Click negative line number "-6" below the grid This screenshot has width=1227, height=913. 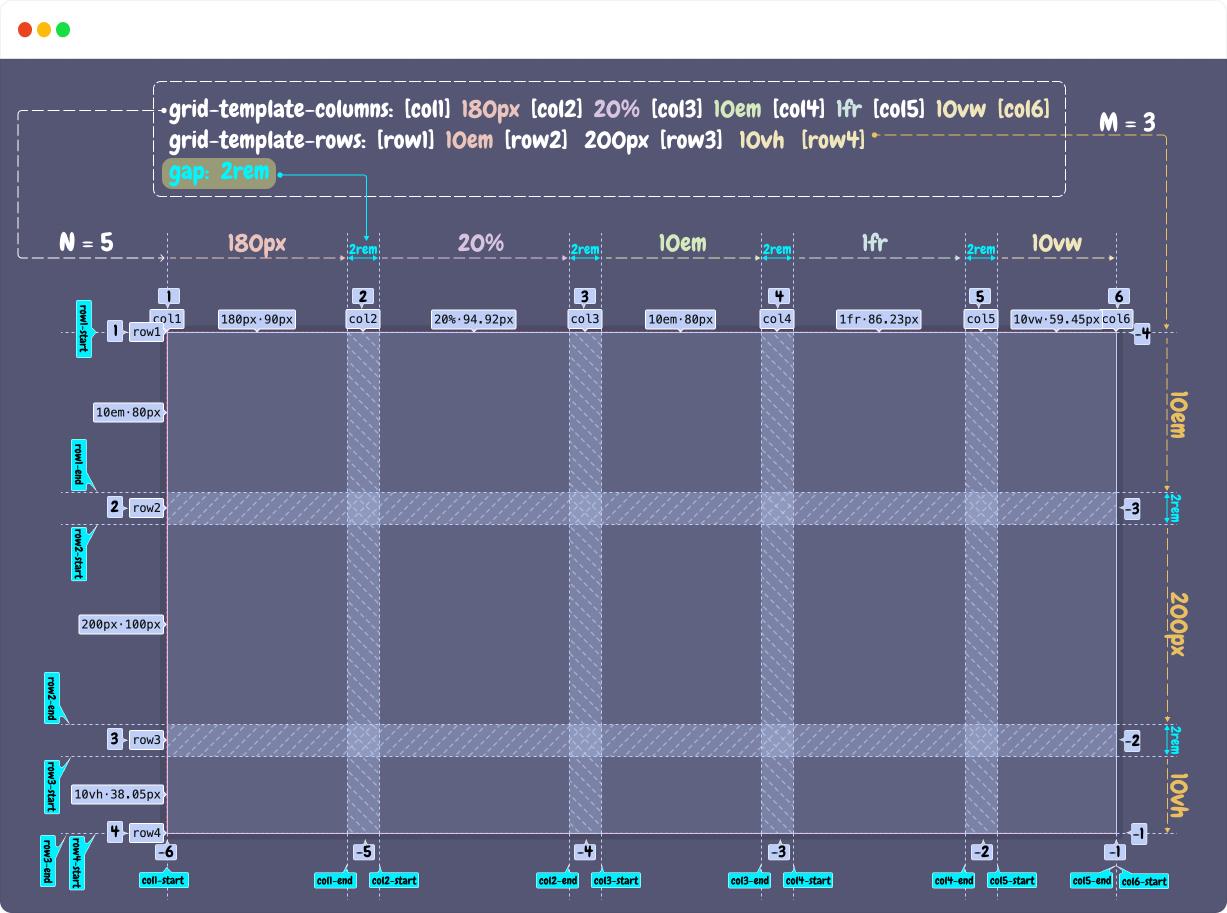167,852
